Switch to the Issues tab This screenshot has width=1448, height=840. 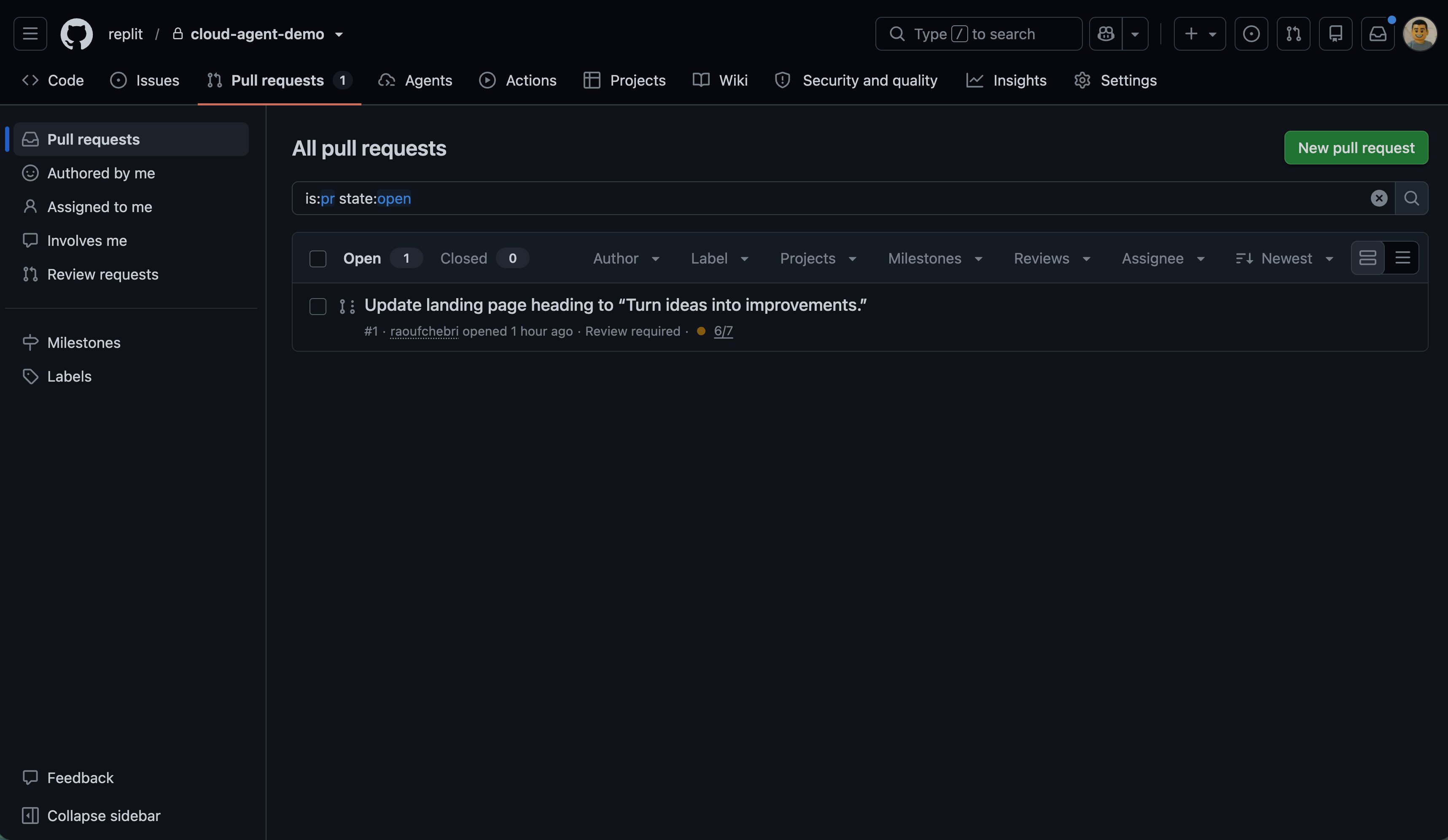[x=145, y=81]
